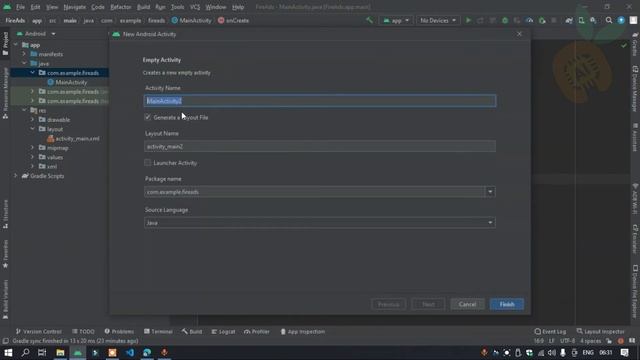
Task: Open the Event Log panel
Action: [550, 331]
